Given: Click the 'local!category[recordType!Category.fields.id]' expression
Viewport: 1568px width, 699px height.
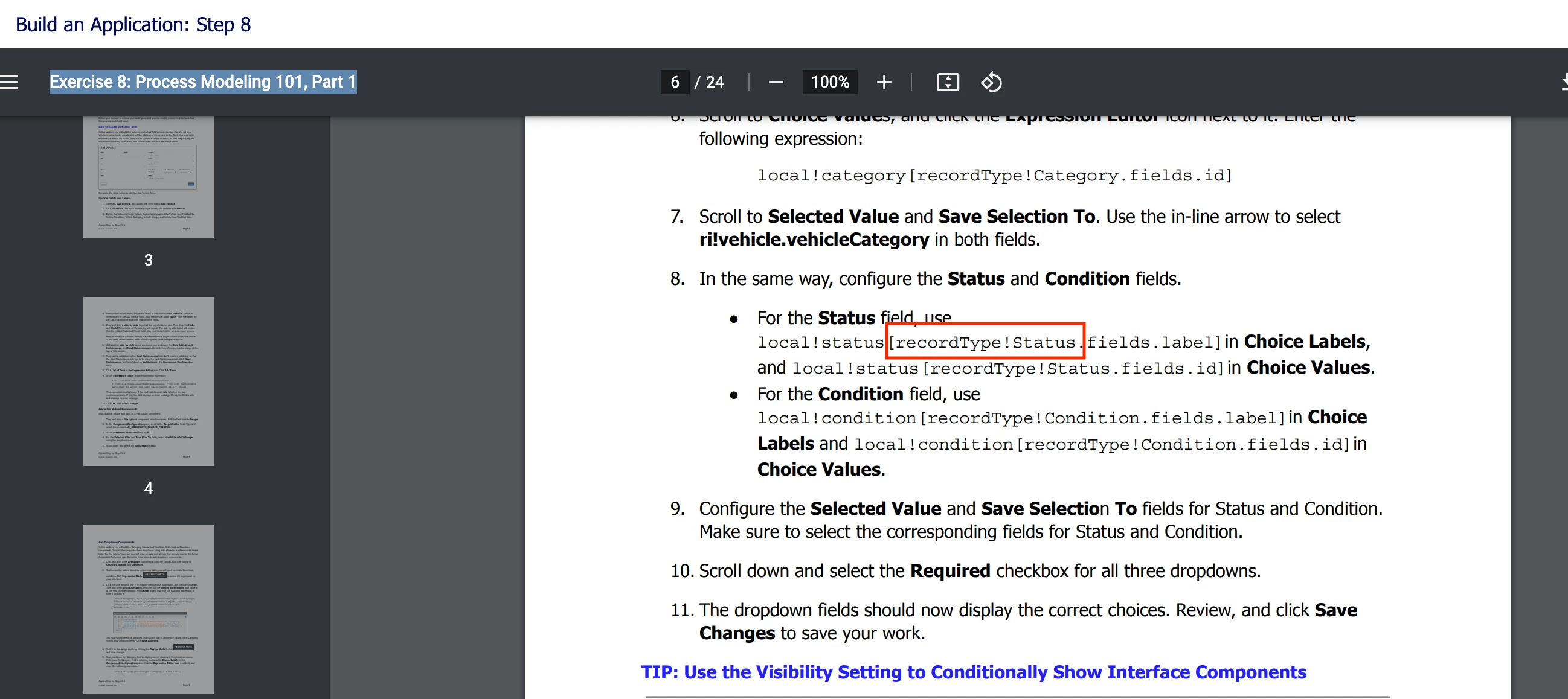Looking at the screenshot, I should point(995,176).
